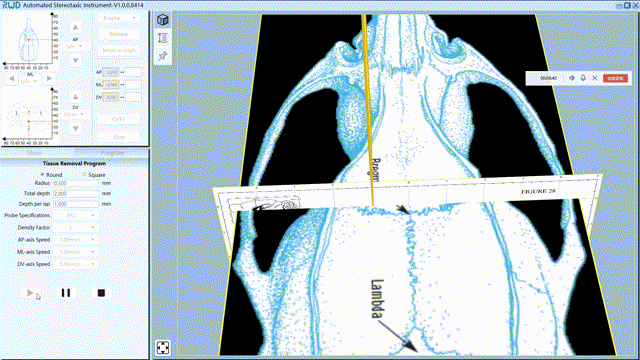Click the ML target coordinate field
The image size is (640, 360).
coord(133,84)
